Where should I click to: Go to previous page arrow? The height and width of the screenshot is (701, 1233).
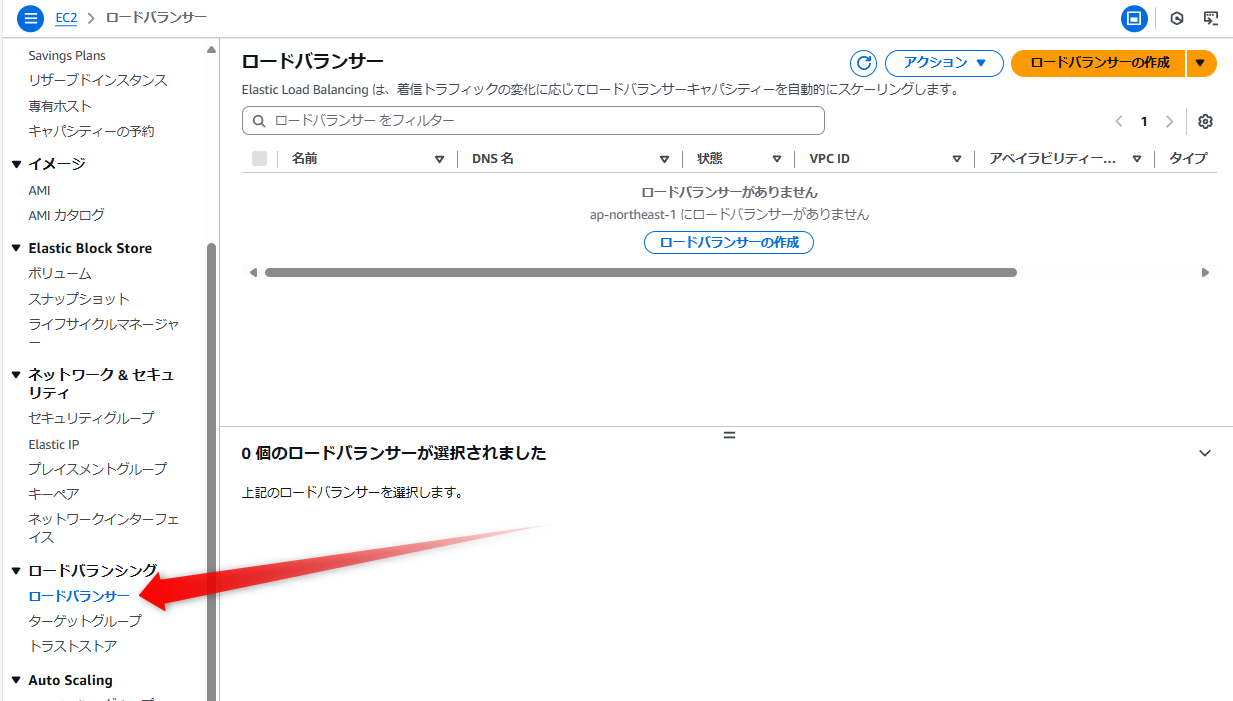click(x=1119, y=121)
